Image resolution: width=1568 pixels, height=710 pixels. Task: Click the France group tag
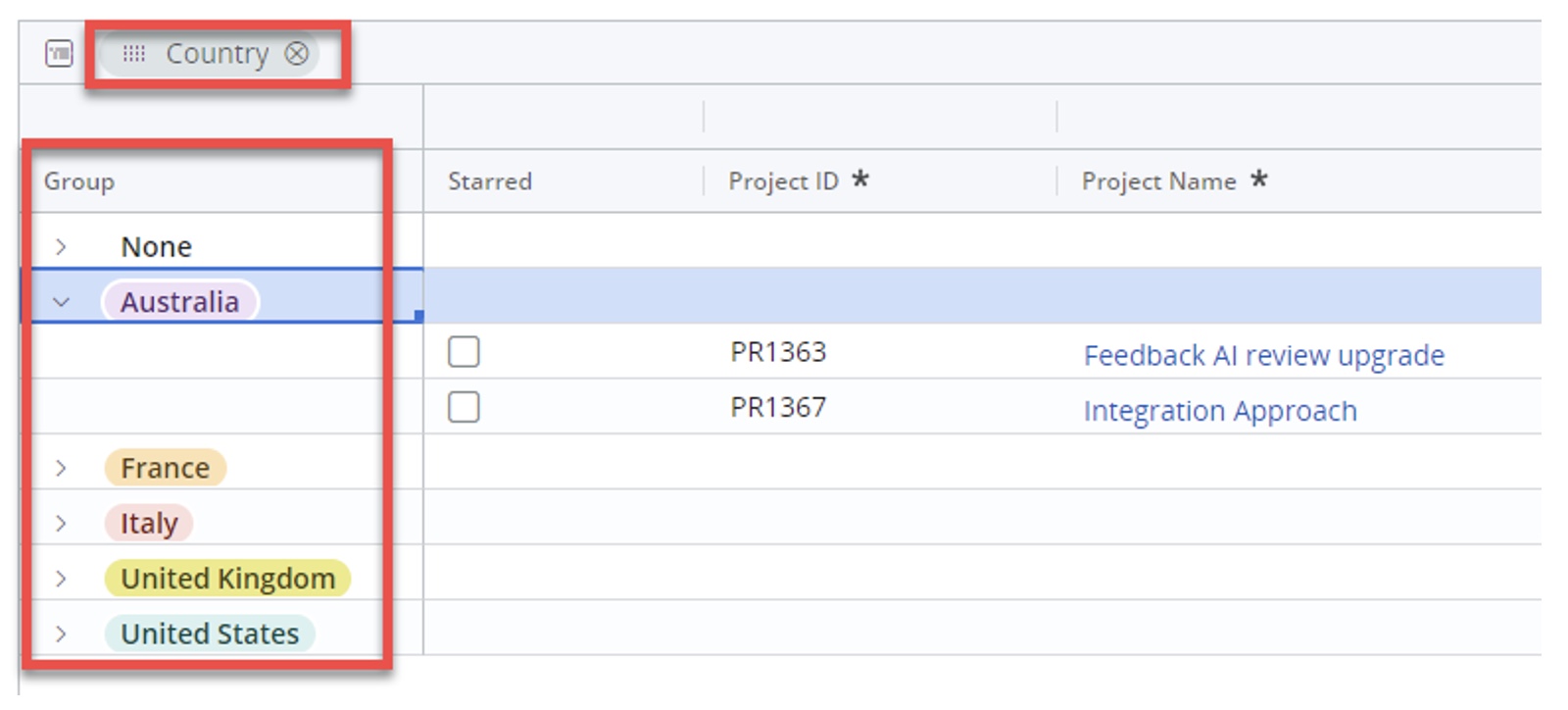(165, 468)
